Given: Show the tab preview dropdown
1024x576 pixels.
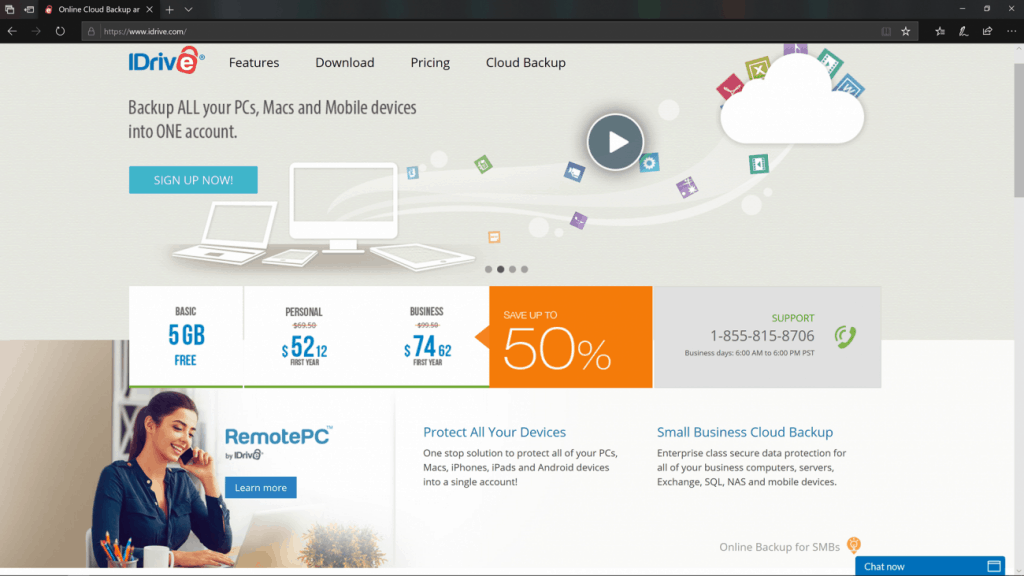Looking at the screenshot, I should tap(188, 10).
